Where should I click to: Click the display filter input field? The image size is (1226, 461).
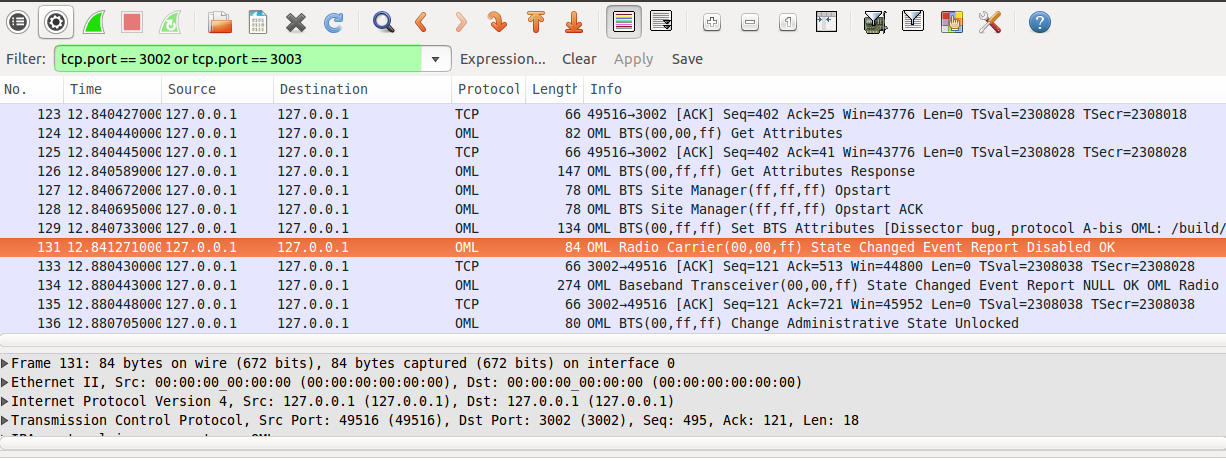pyautogui.click(x=240, y=59)
